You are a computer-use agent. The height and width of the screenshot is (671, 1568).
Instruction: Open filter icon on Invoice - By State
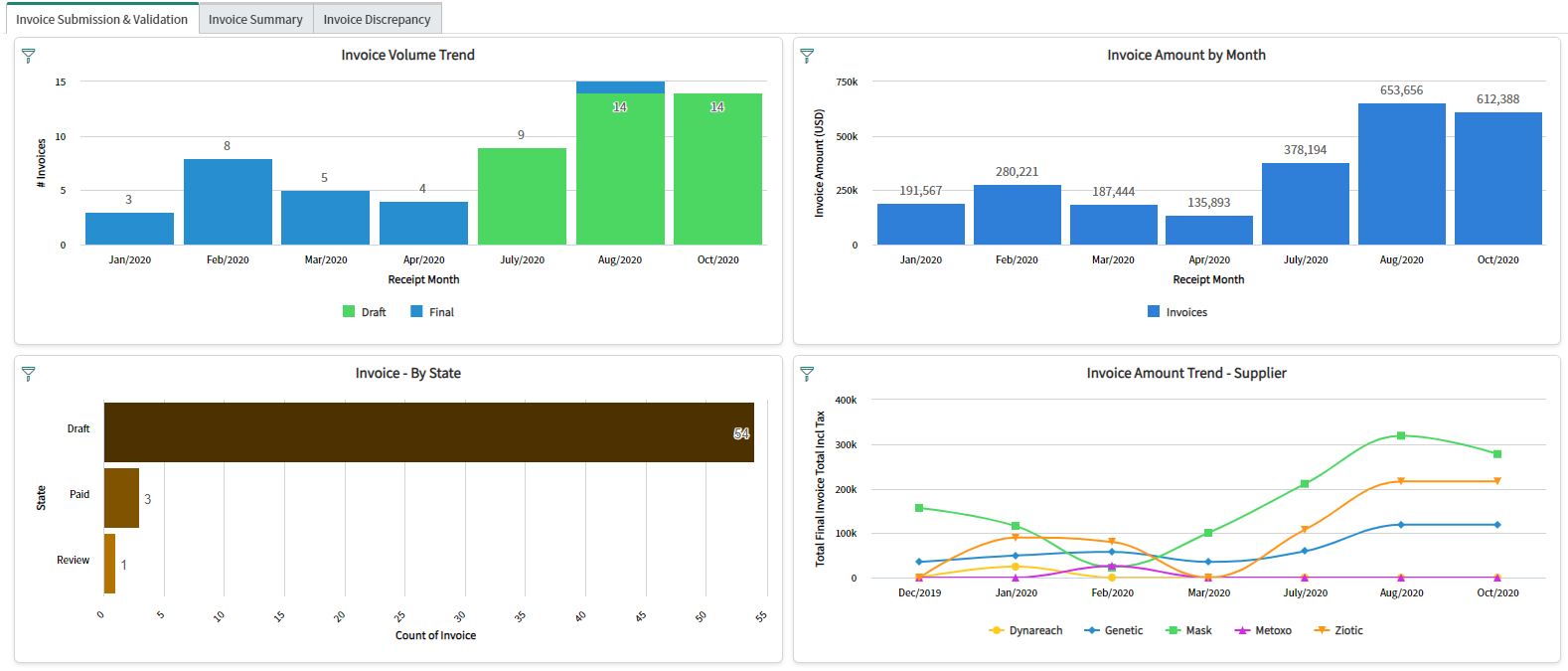(29, 374)
